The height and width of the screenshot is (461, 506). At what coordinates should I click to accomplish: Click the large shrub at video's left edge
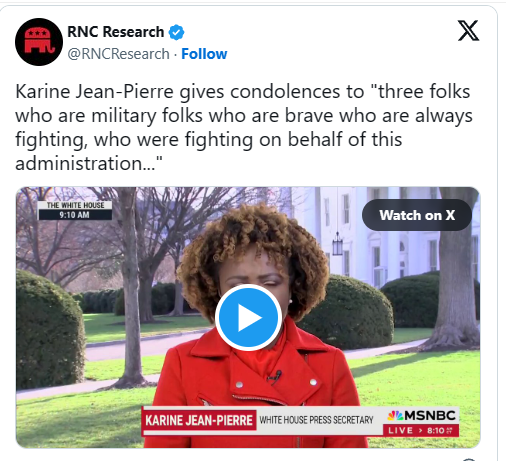(x=49, y=330)
